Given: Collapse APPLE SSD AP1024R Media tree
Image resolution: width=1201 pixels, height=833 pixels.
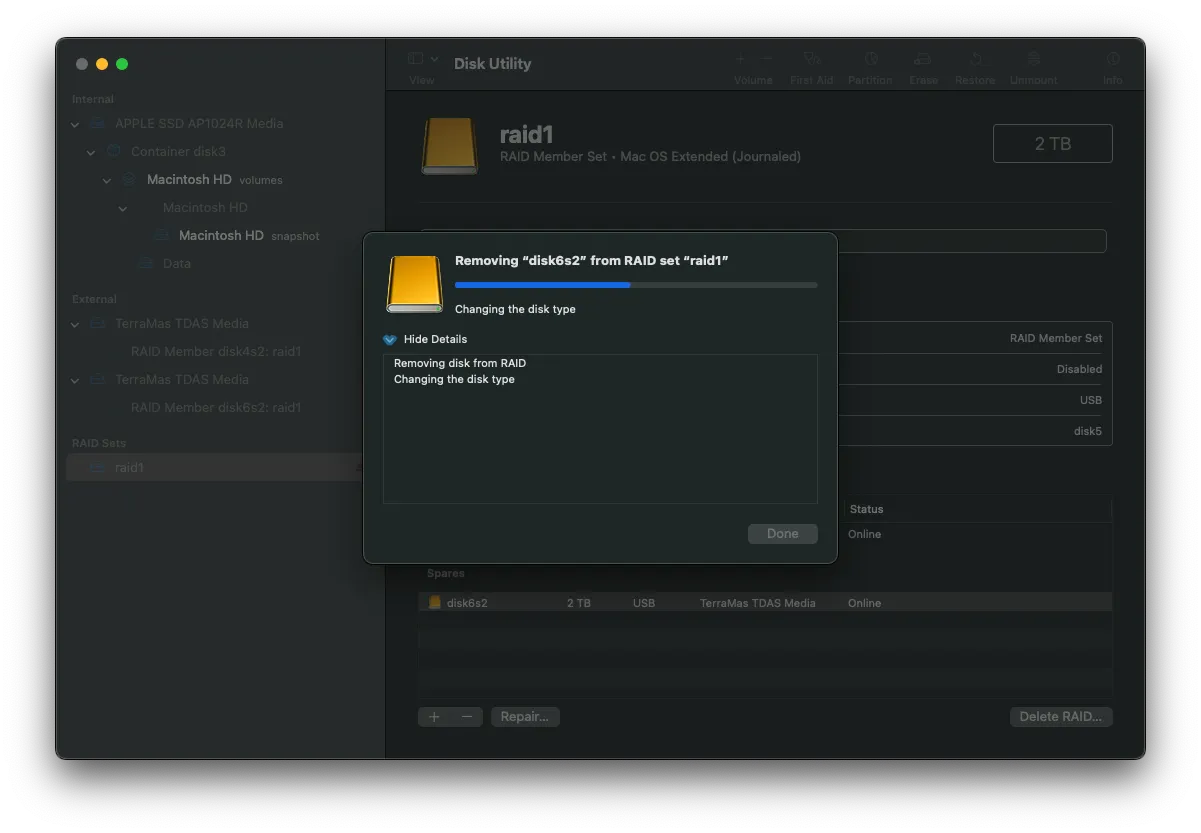Looking at the screenshot, I should pyautogui.click(x=75, y=124).
